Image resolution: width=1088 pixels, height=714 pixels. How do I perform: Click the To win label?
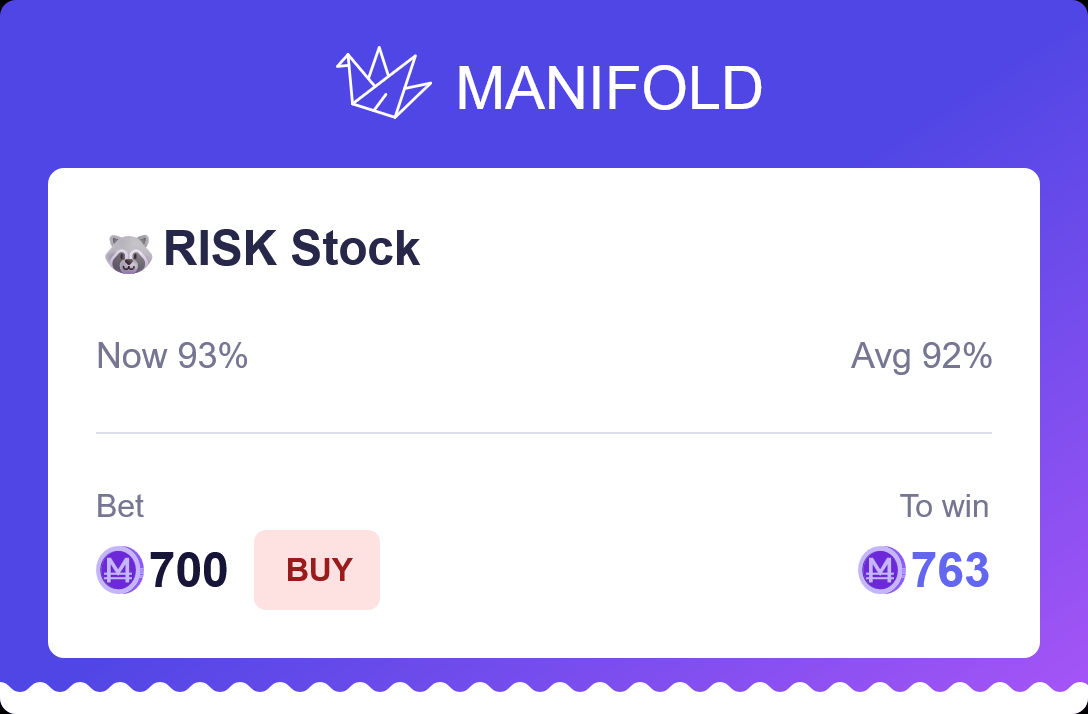[x=944, y=506]
